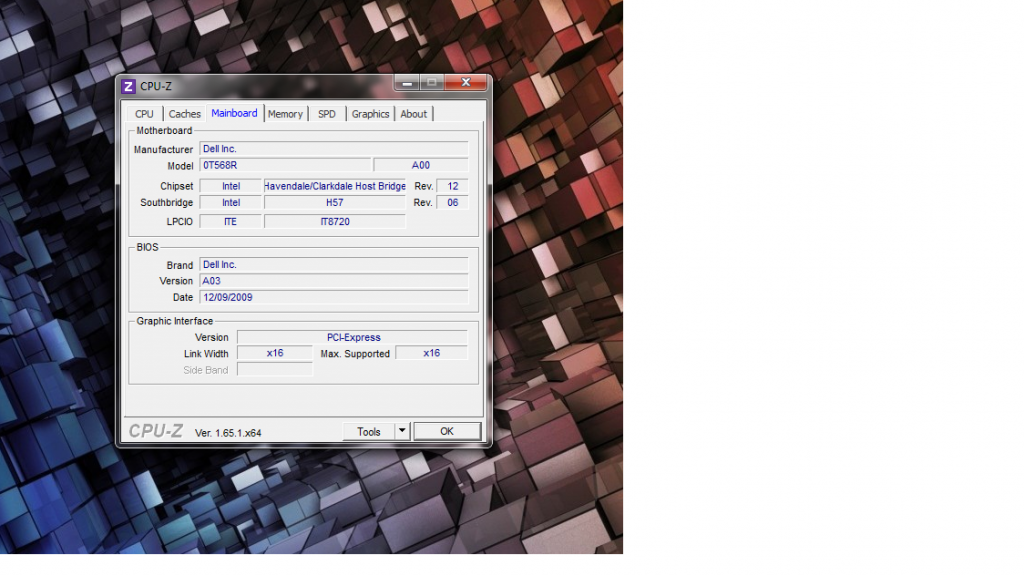The width and height of the screenshot is (1024, 575).
Task: Click the Chipset Rev. value 12
Action: [453, 186]
